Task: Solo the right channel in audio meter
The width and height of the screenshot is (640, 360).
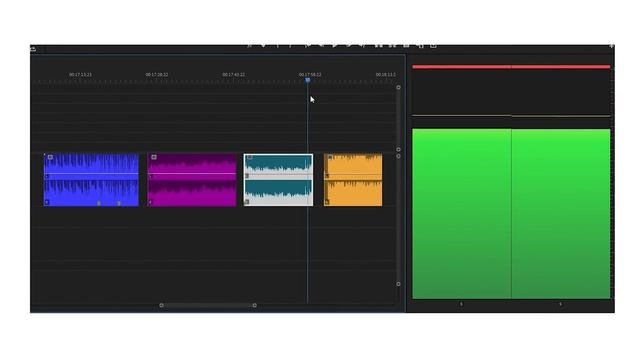Action: [560, 304]
